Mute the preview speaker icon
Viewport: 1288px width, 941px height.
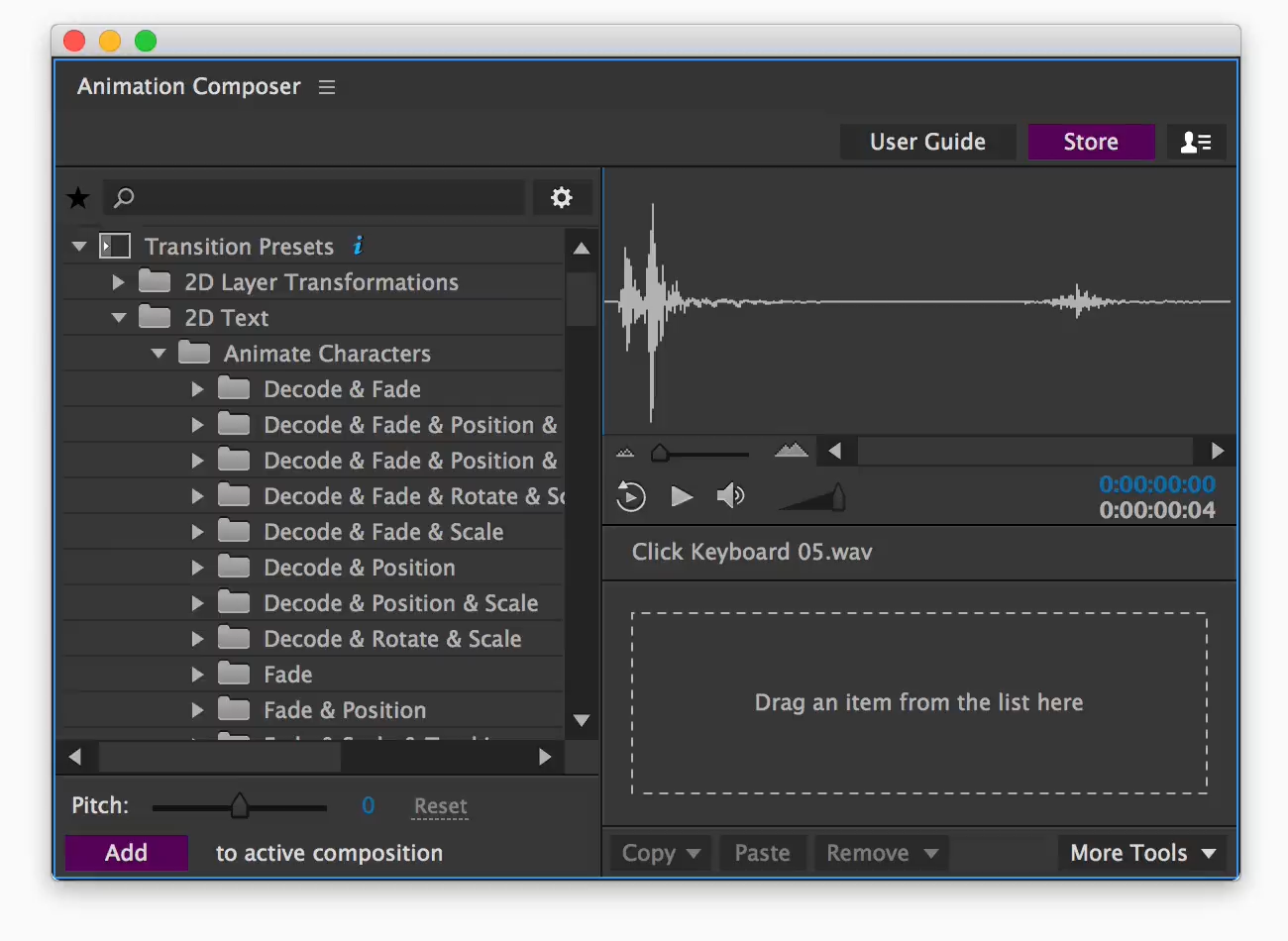[731, 495]
